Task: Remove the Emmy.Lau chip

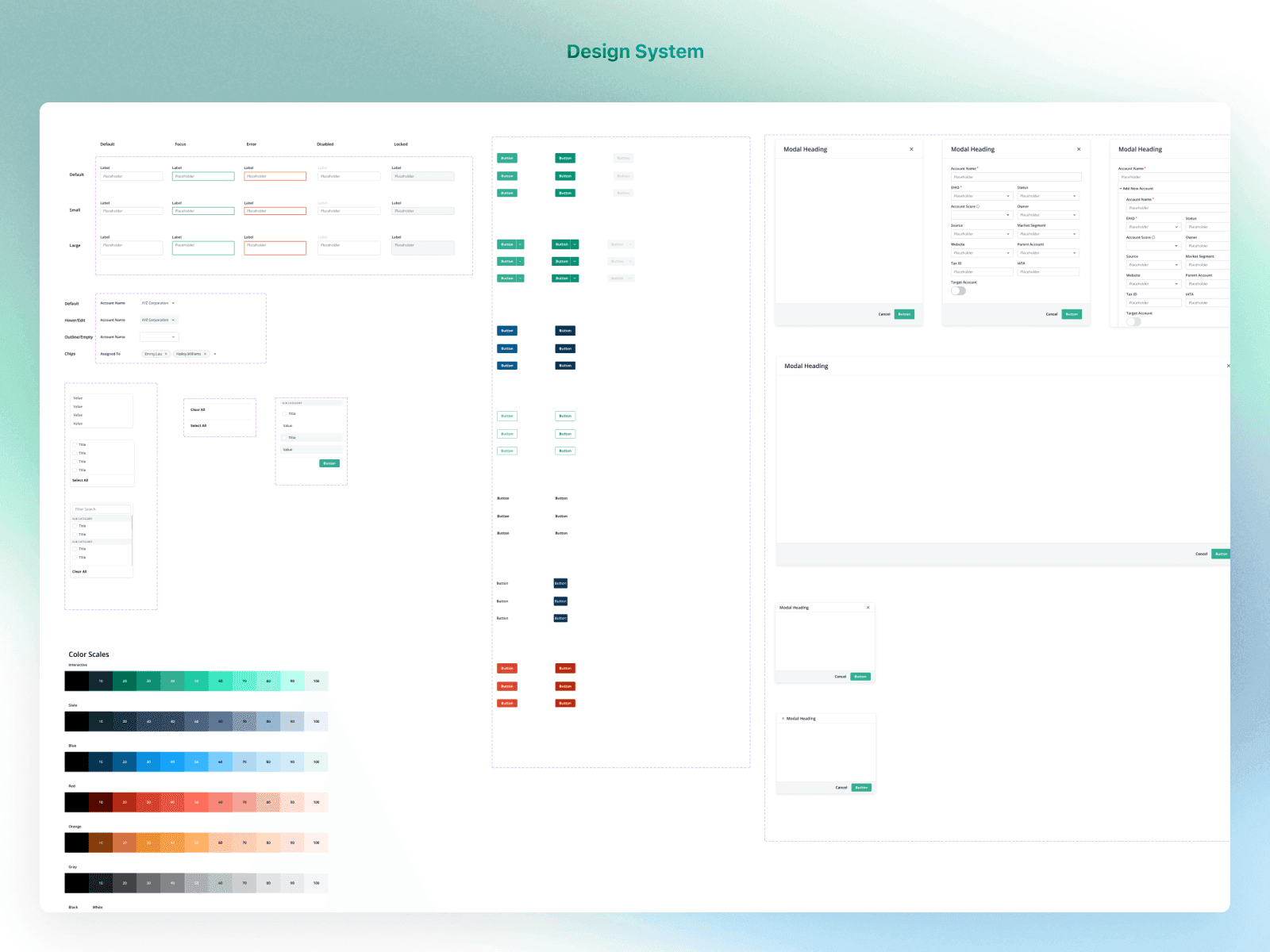Action: click(166, 354)
